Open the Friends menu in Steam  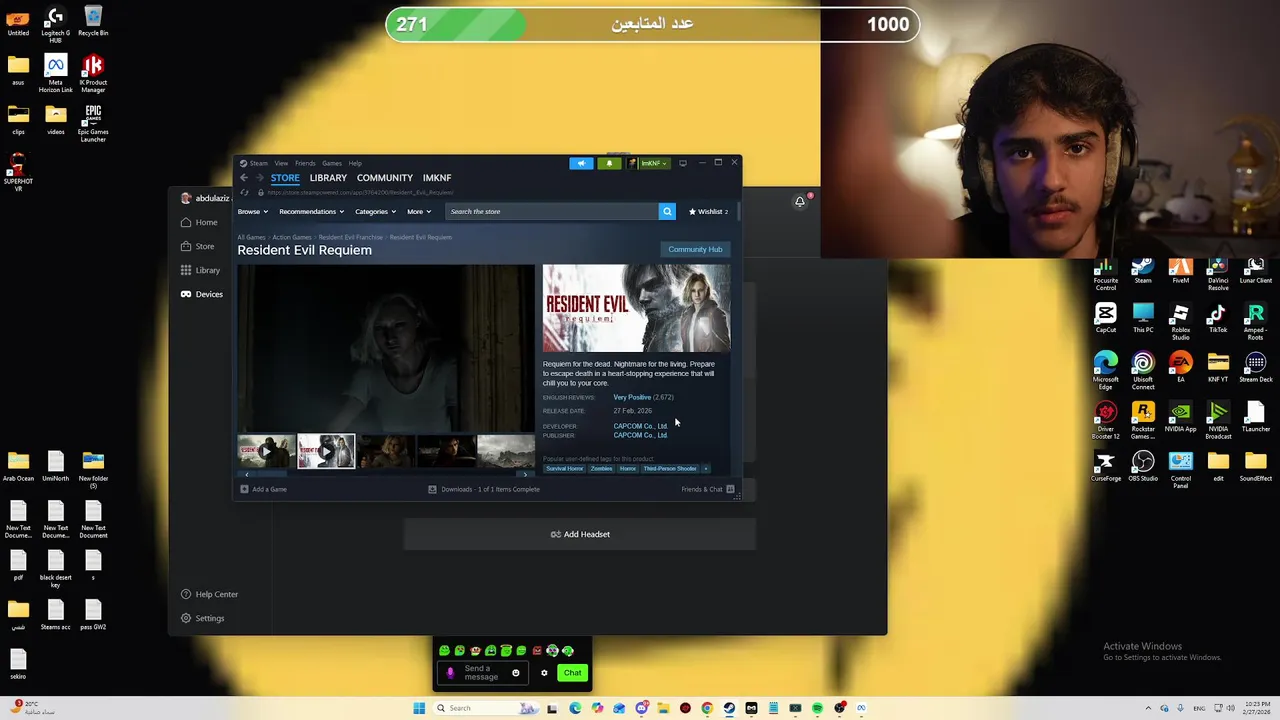pos(305,163)
